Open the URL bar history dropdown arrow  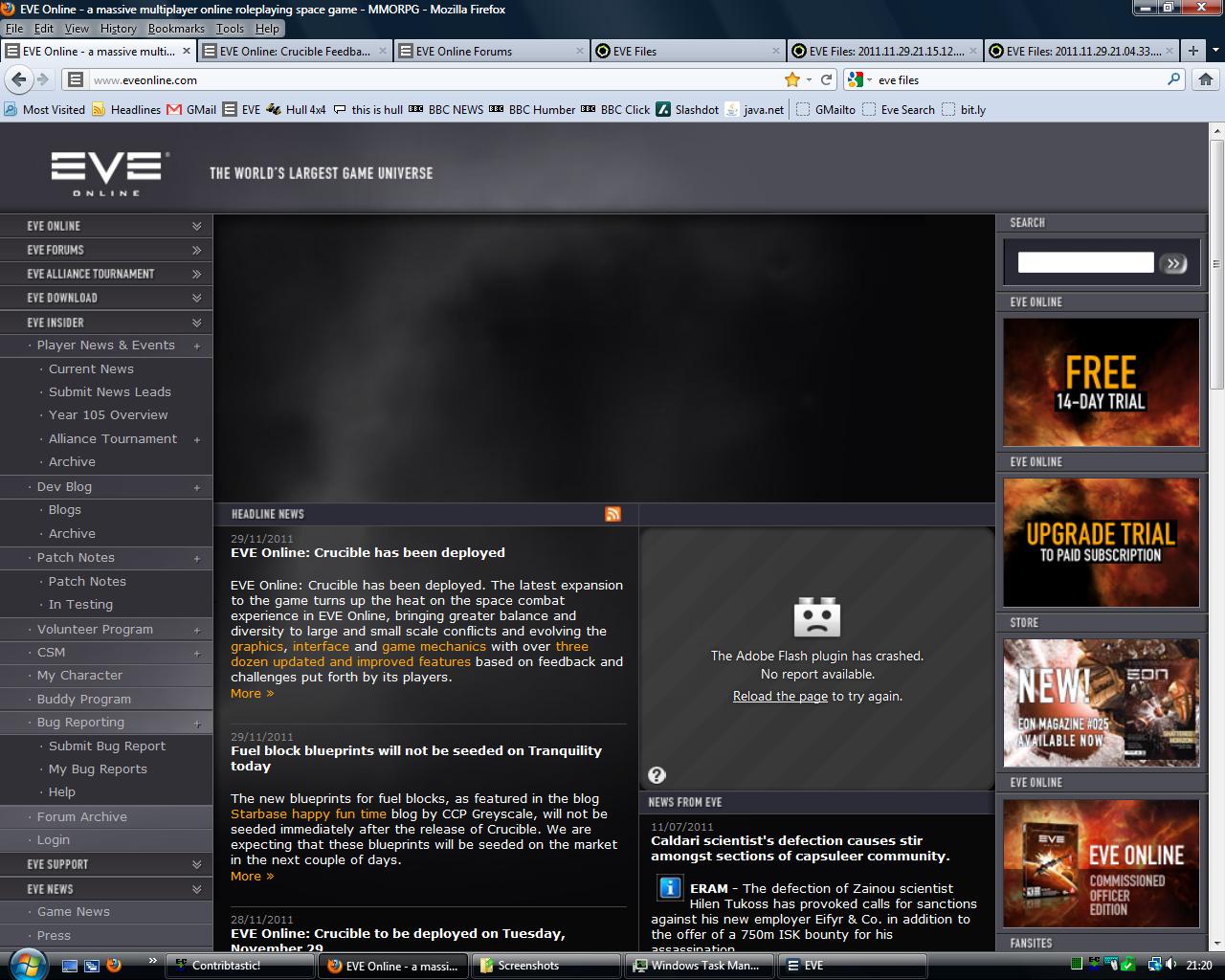(809, 79)
